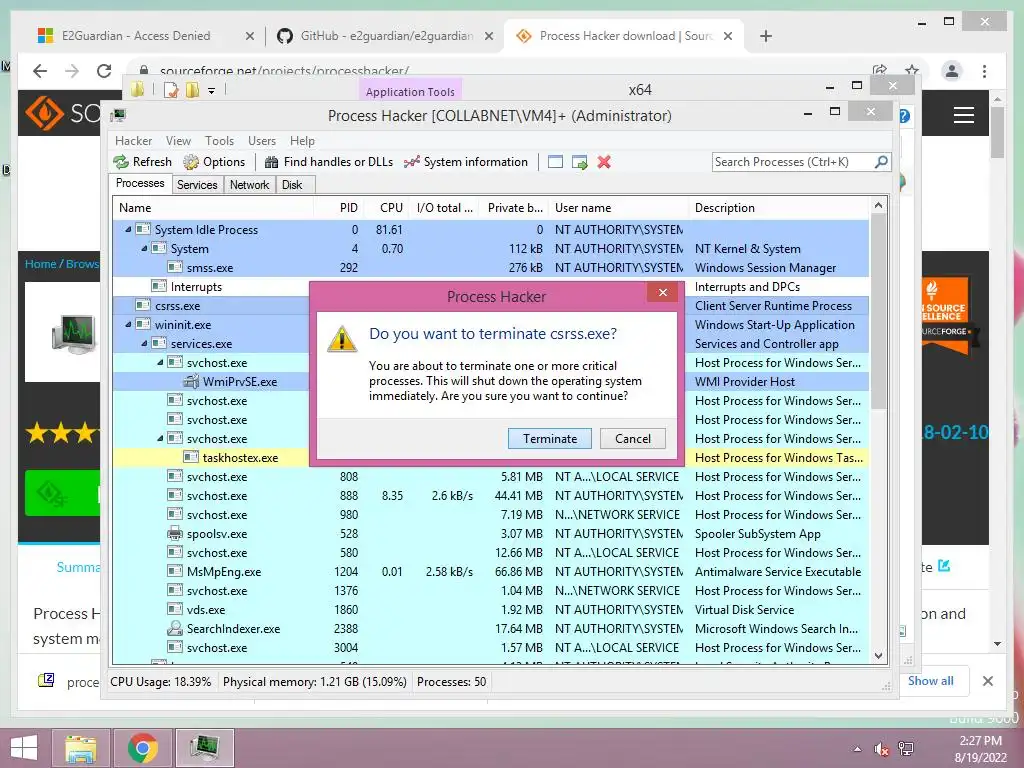Select the taskhostex.exe process

(211, 458)
